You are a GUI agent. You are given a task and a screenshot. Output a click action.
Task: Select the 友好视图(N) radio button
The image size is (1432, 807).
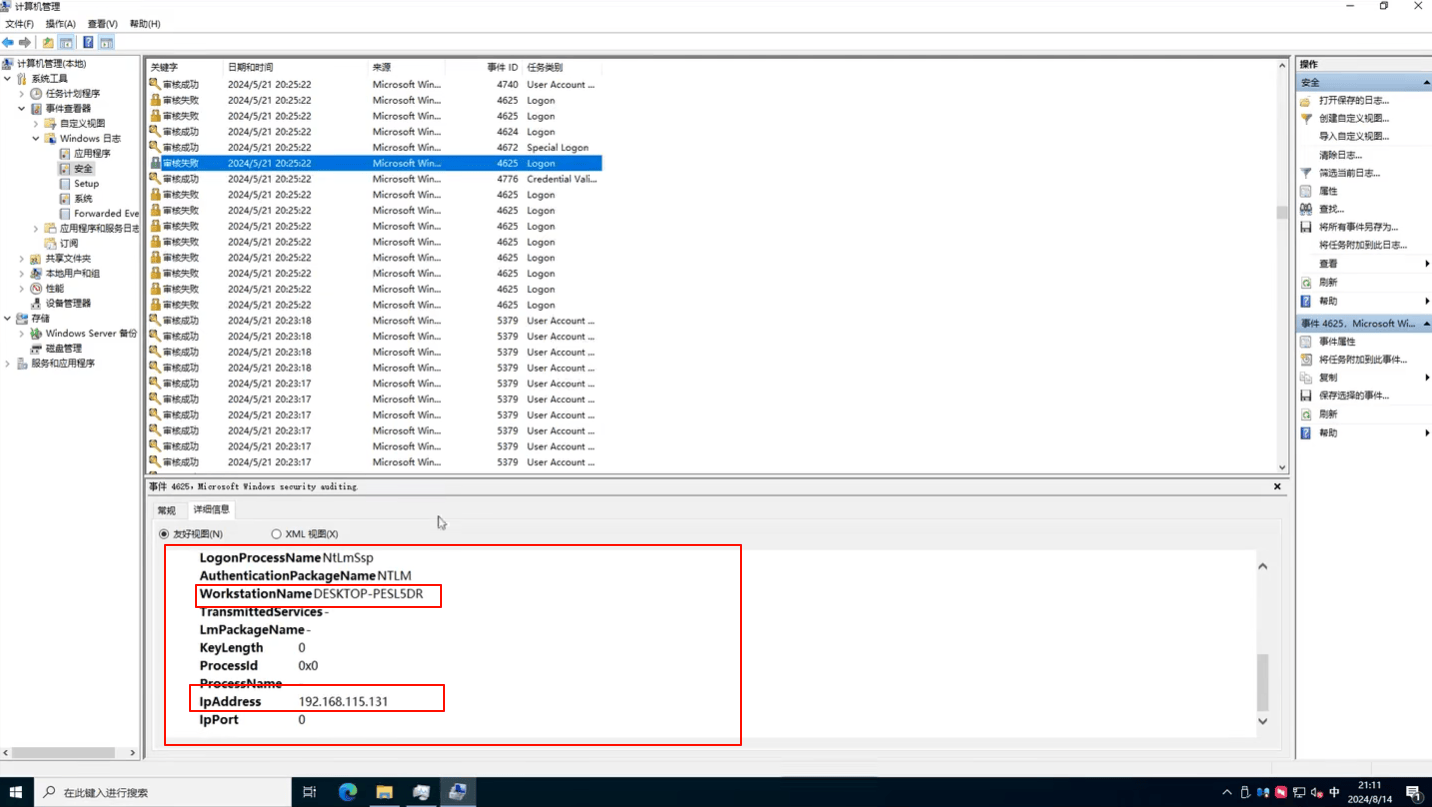click(x=164, y=534)
